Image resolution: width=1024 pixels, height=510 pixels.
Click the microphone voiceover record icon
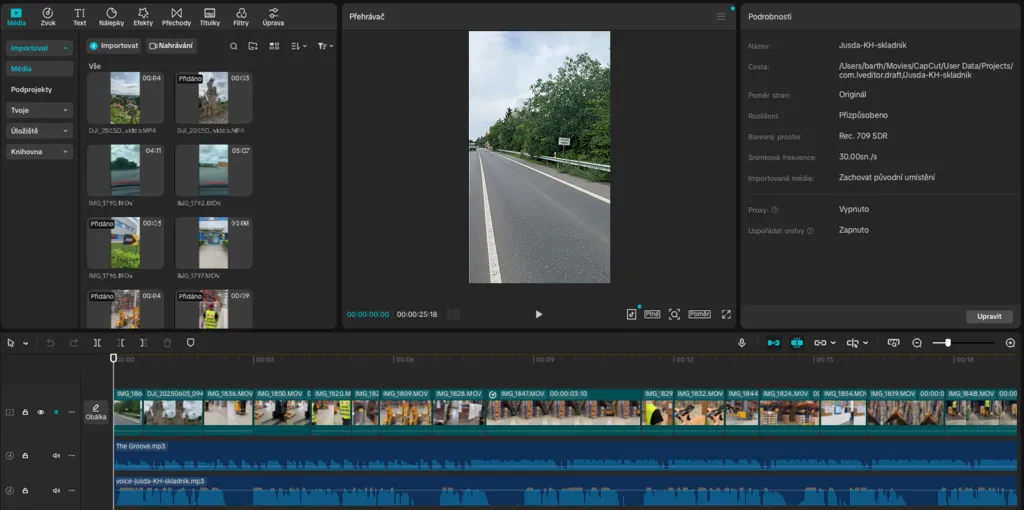click(741, 342)
